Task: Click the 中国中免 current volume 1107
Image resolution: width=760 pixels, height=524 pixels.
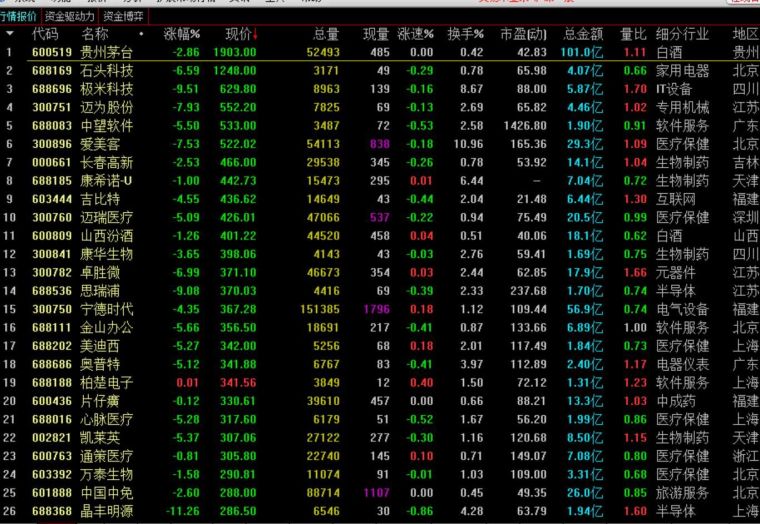Action: pyautogui.click(x=377, y=493)
